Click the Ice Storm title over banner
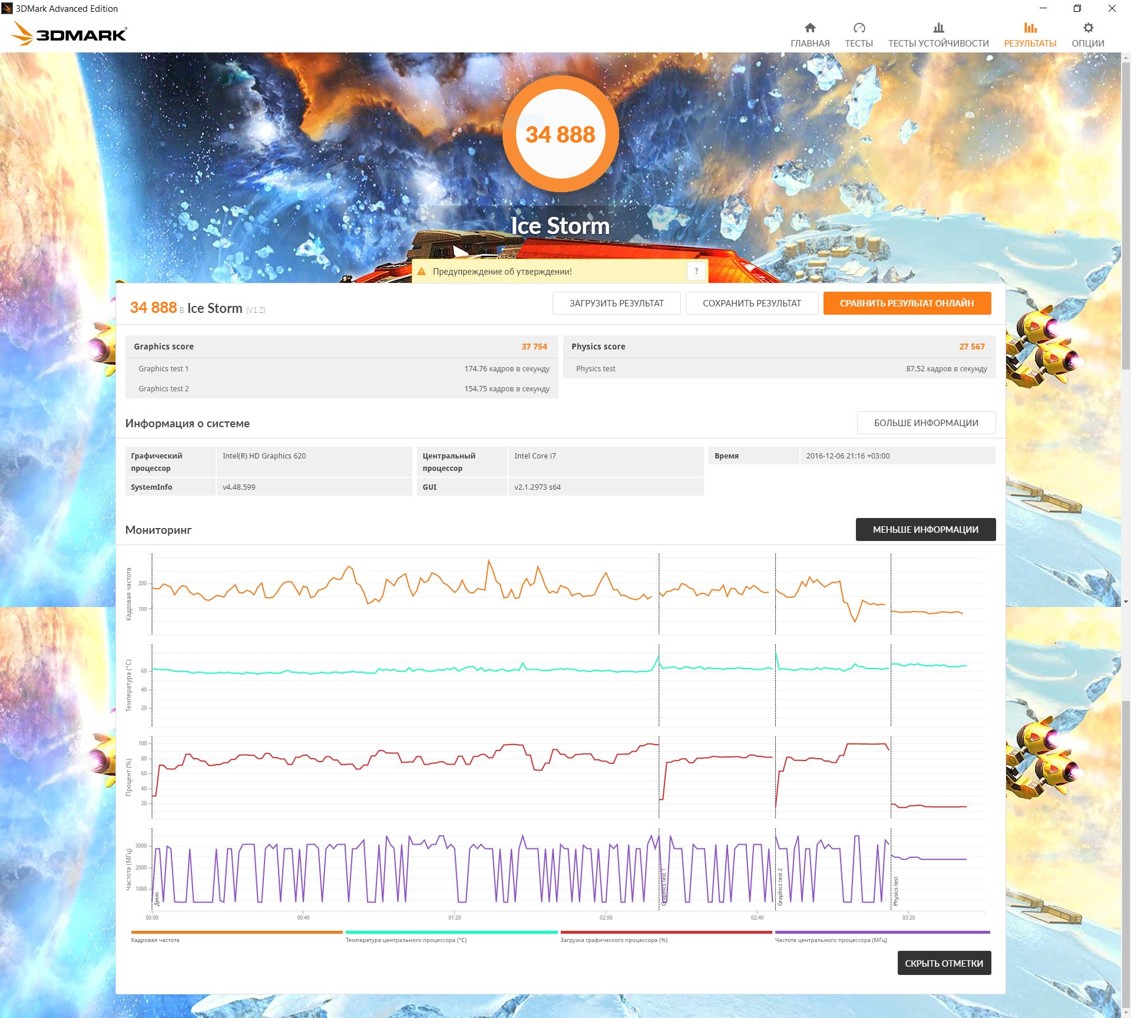Viewport: 1131px width, 1018px height. pos(560,226)
